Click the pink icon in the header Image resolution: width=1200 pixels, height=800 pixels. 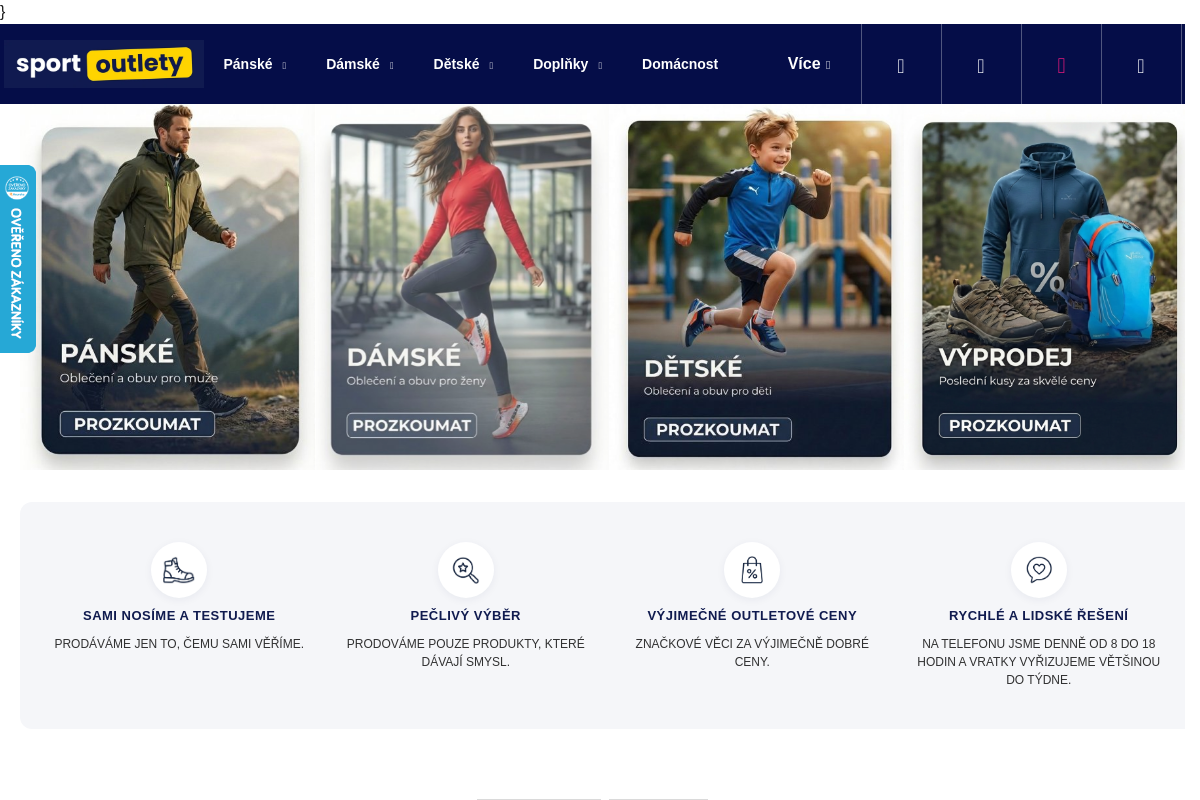(x=1061, y=66)
